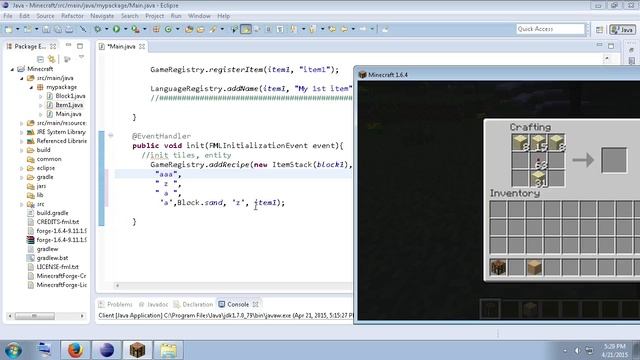Click the Last Edit Location icon
This screenshot has height=360, width=640.
(332, 29)
